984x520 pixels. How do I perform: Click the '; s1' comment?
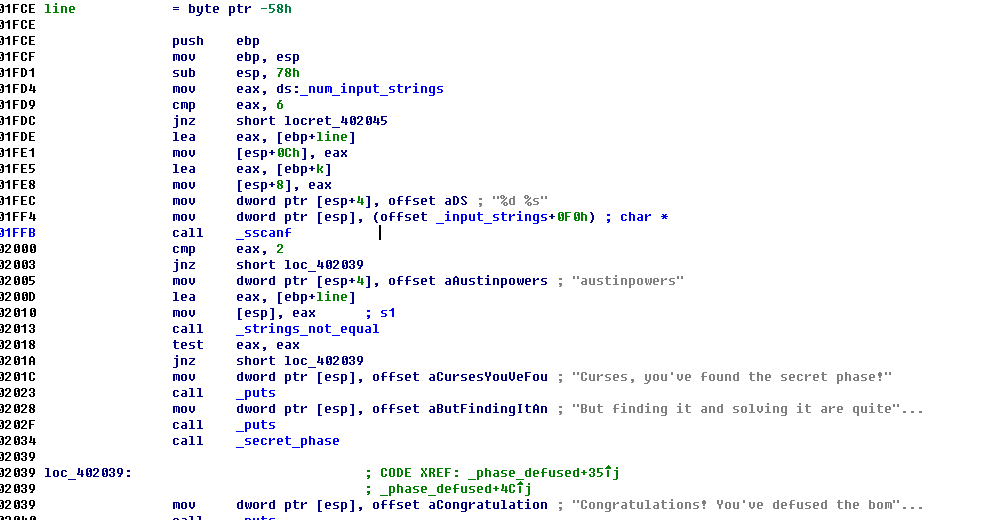coord(380,313)
